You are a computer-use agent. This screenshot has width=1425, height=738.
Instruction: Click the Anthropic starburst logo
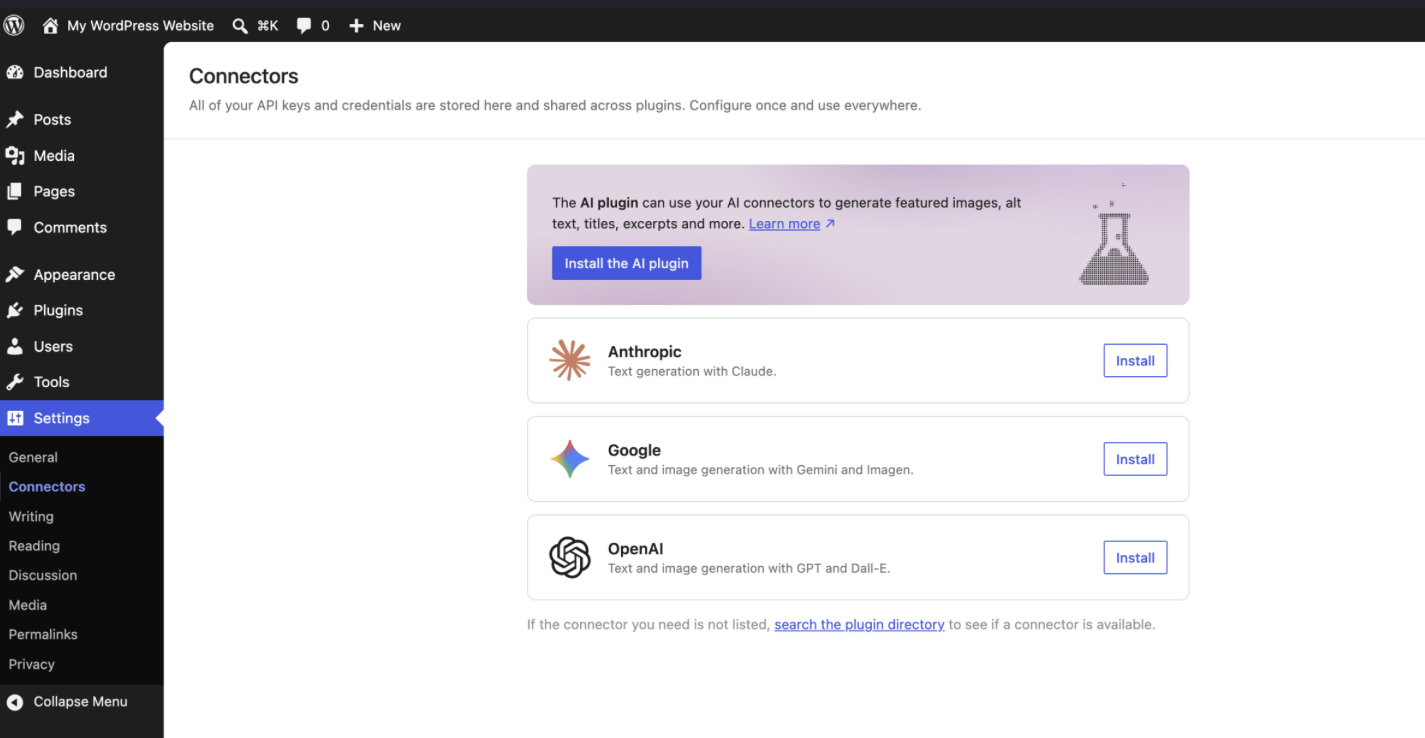tap(570, 360)
